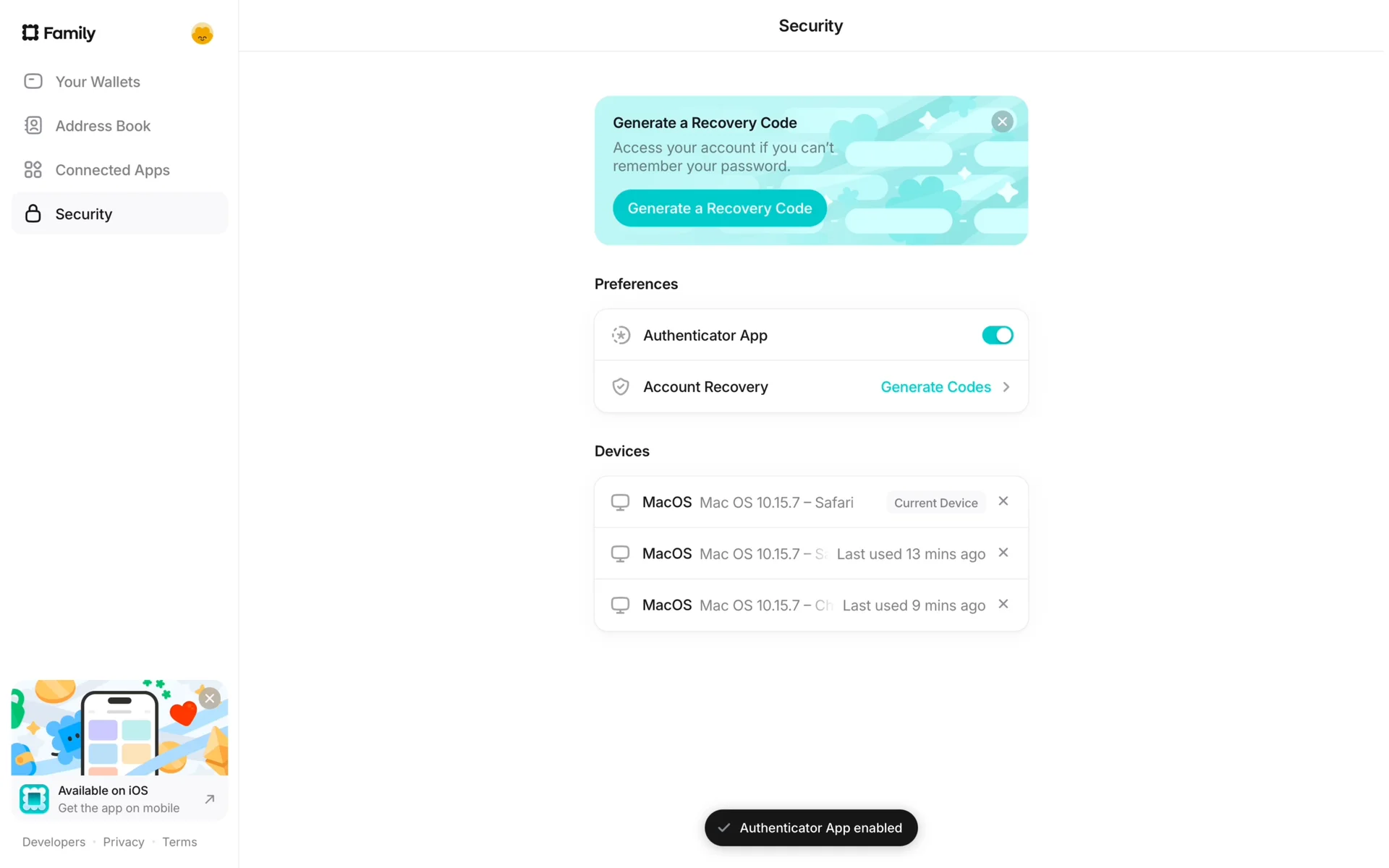
Task: Go to Address Book page
Action: pyautogui.click(x=103, y=126)
